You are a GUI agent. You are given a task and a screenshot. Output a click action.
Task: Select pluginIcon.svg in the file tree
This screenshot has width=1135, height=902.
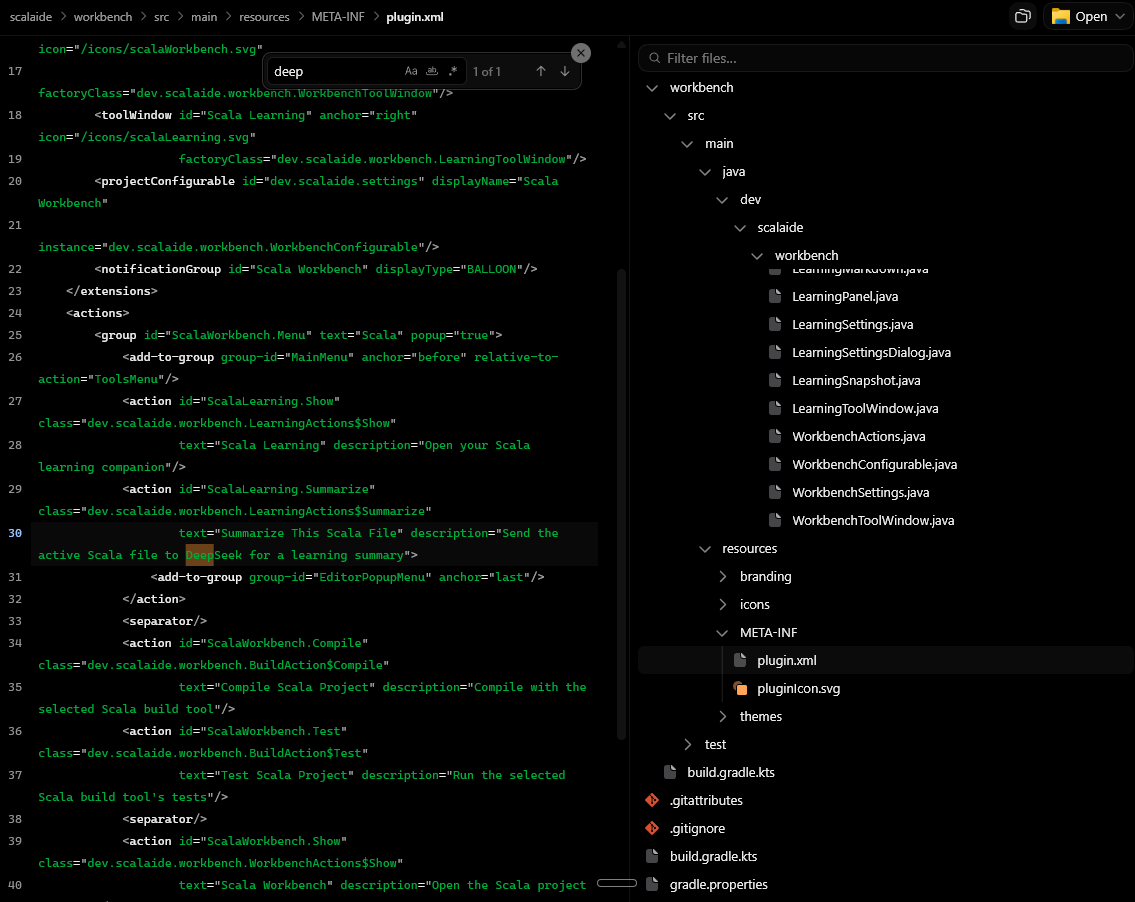pyautogui.click(x=798, y=688)
